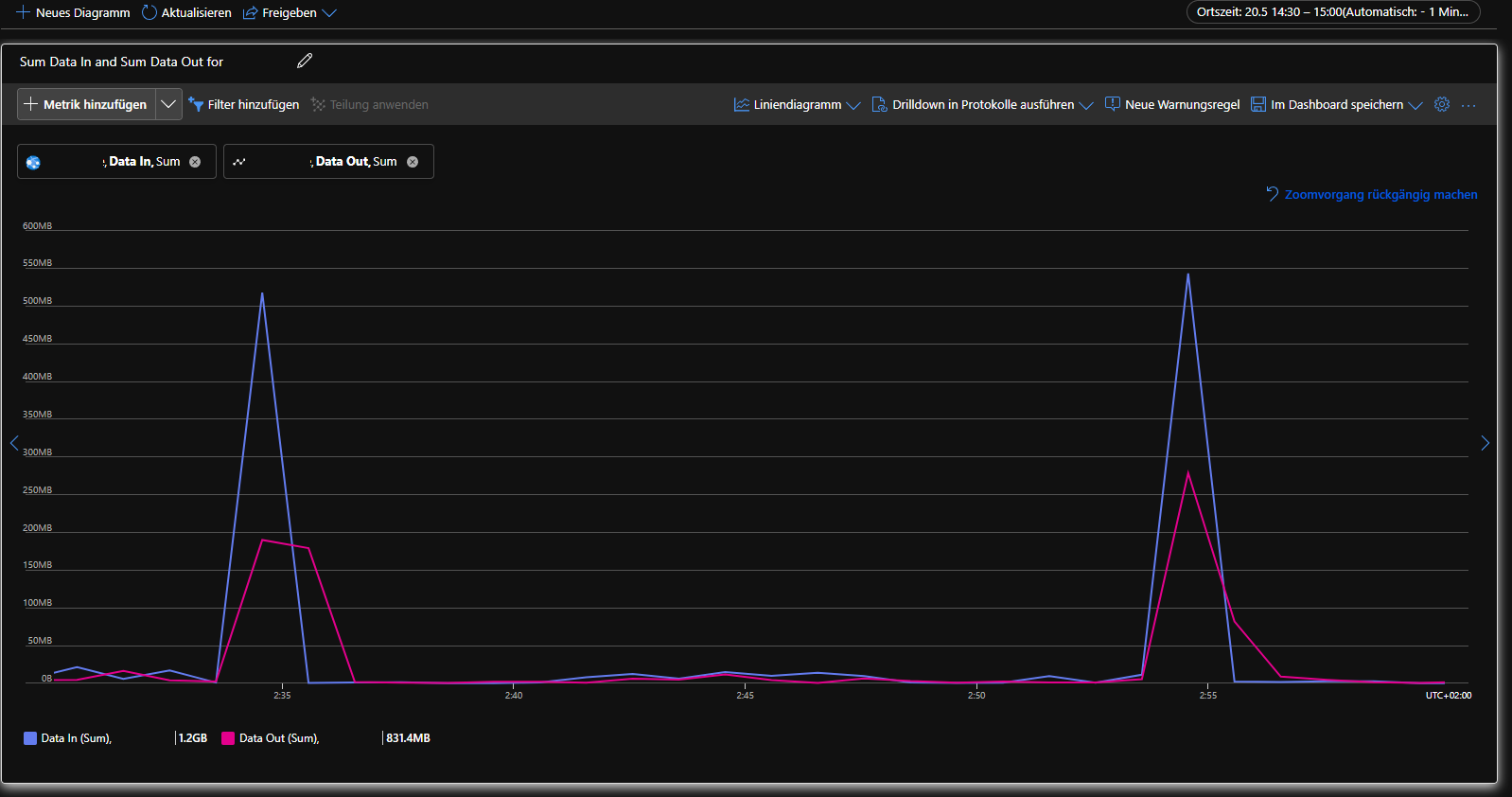Image resolution: width=1512 pixels, height=797 pixels.
Task: Click the blue Data In legend swatch
Action: pos(30,738)
